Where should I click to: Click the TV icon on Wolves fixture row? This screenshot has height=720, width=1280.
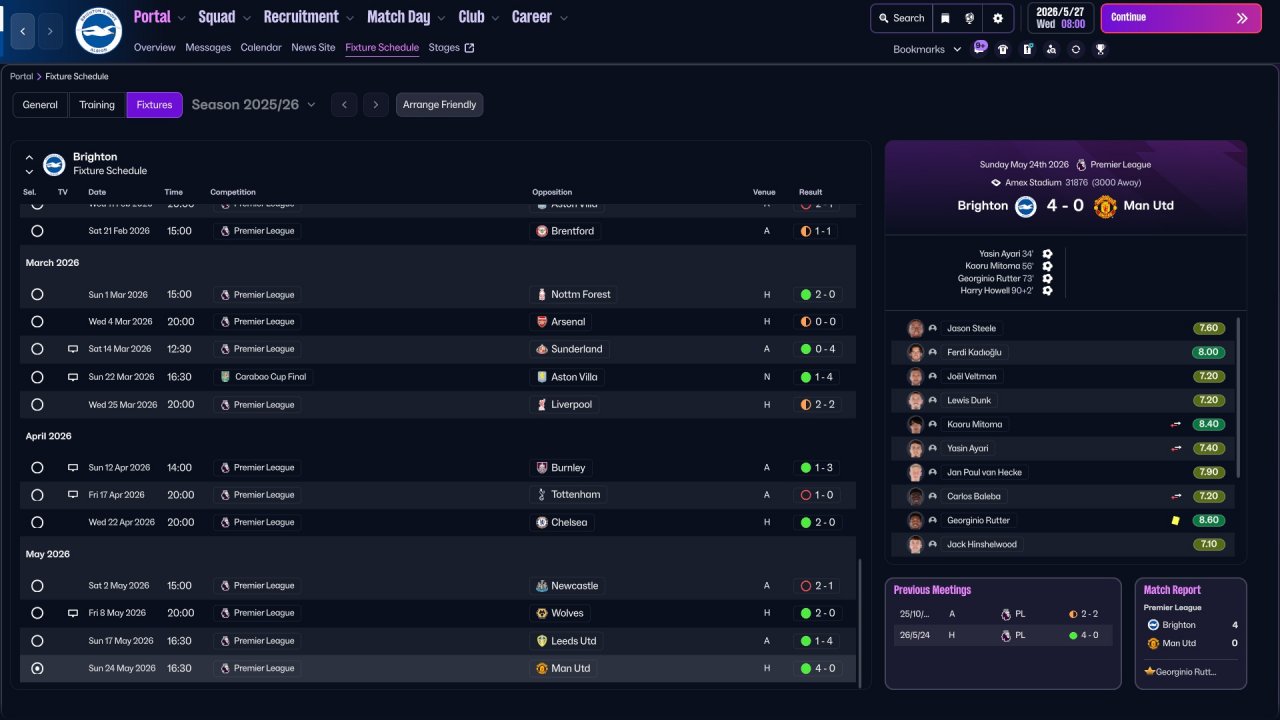[x=73, y=613]
